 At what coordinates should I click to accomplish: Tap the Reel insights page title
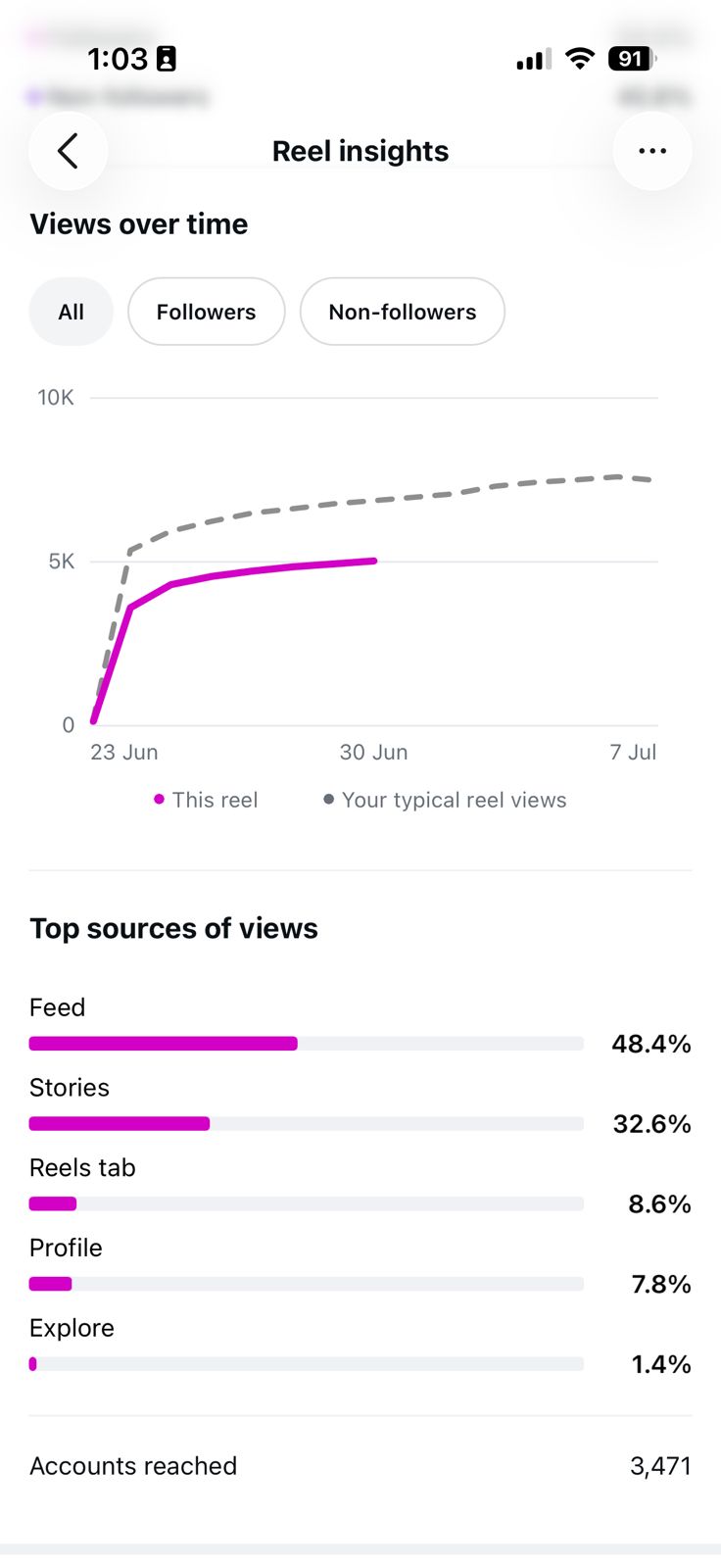tap(360, 151)
